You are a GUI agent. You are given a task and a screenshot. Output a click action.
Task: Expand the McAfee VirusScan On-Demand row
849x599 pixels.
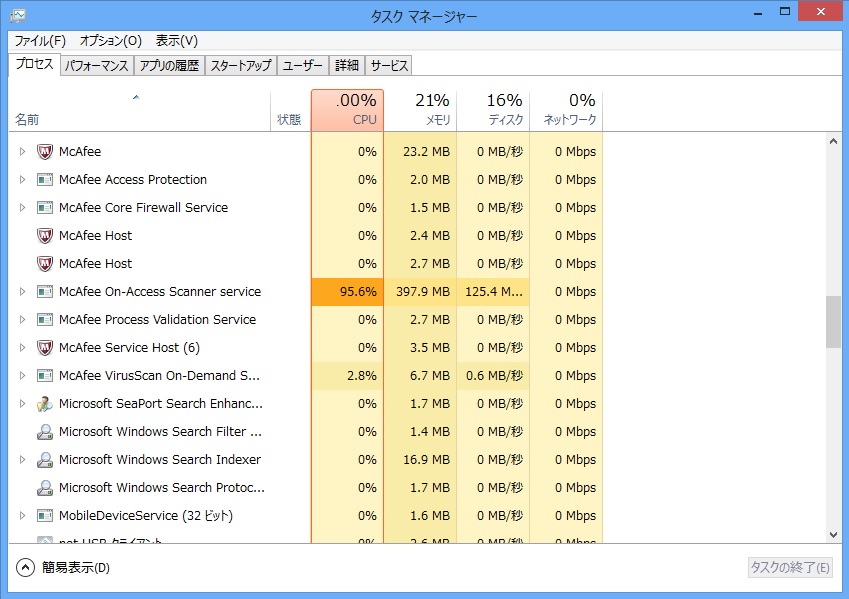click(23, 376)
